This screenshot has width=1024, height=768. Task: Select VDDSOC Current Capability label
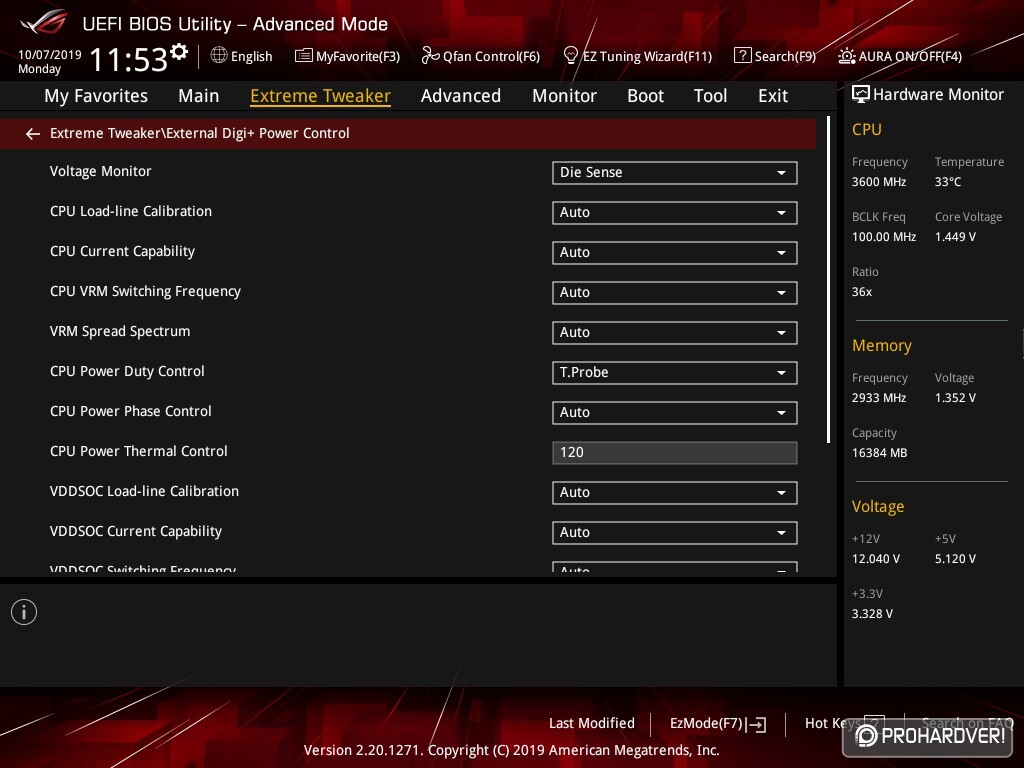click(136, 531)
